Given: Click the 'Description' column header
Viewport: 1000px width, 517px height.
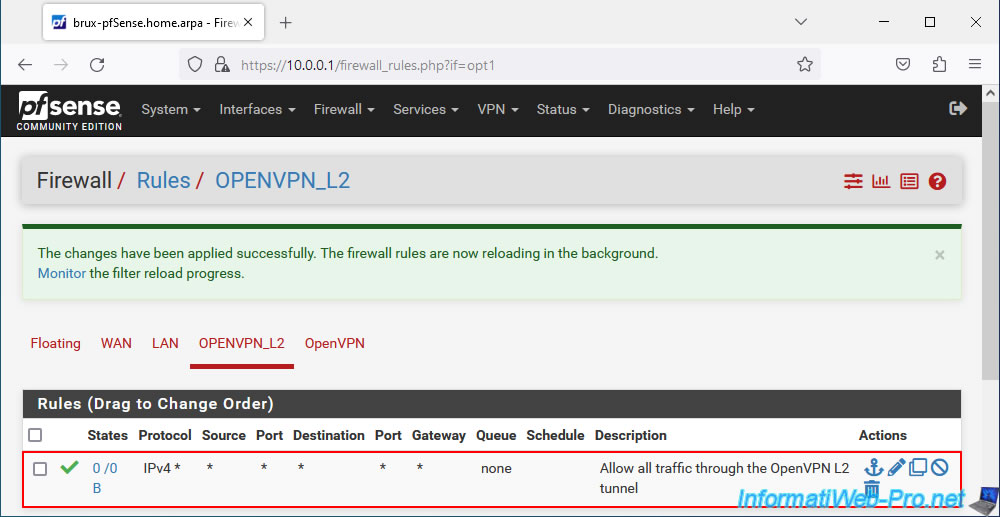Looking at the screenshot, I should coord(631,435).
